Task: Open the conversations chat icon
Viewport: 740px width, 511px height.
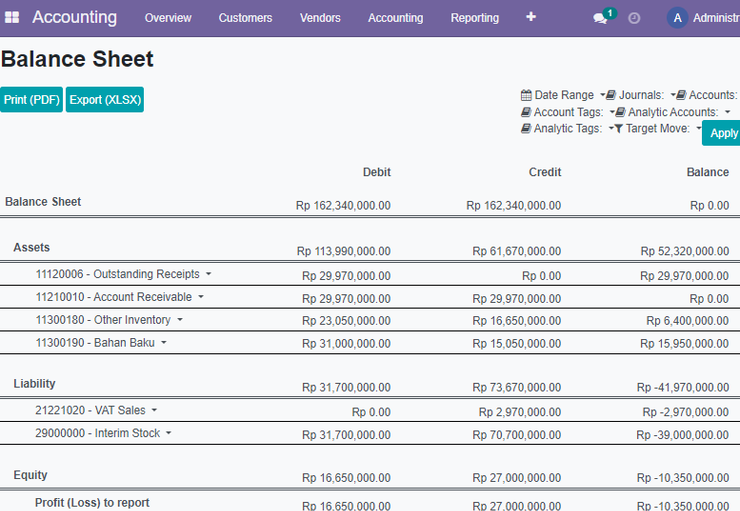Action: point(600,18)
